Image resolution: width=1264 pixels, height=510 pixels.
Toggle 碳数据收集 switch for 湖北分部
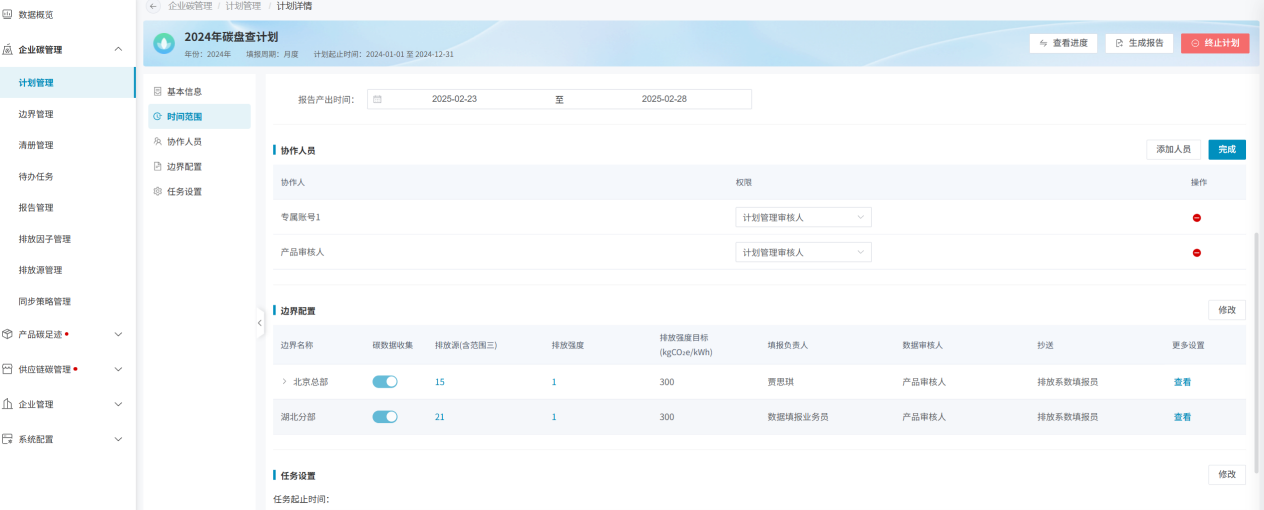click(385, 417)
